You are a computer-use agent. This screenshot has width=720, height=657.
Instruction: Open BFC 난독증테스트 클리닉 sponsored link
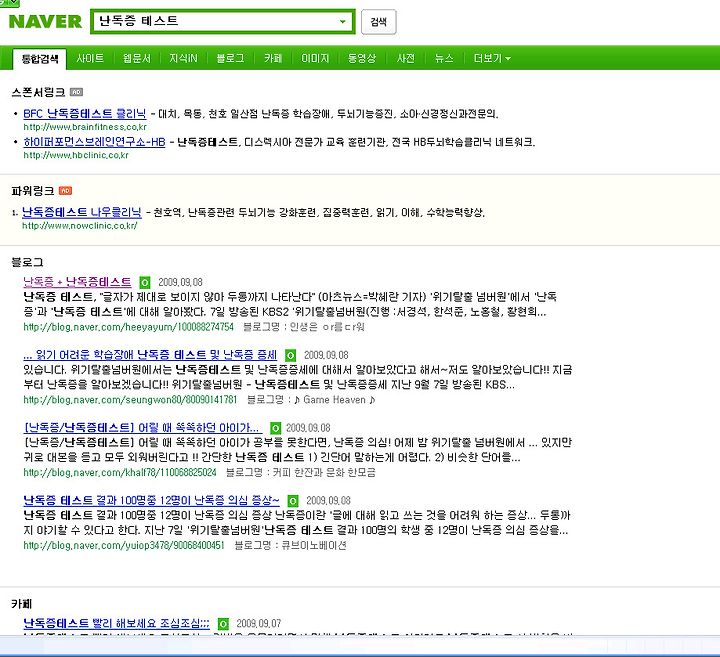pos(84,113)
